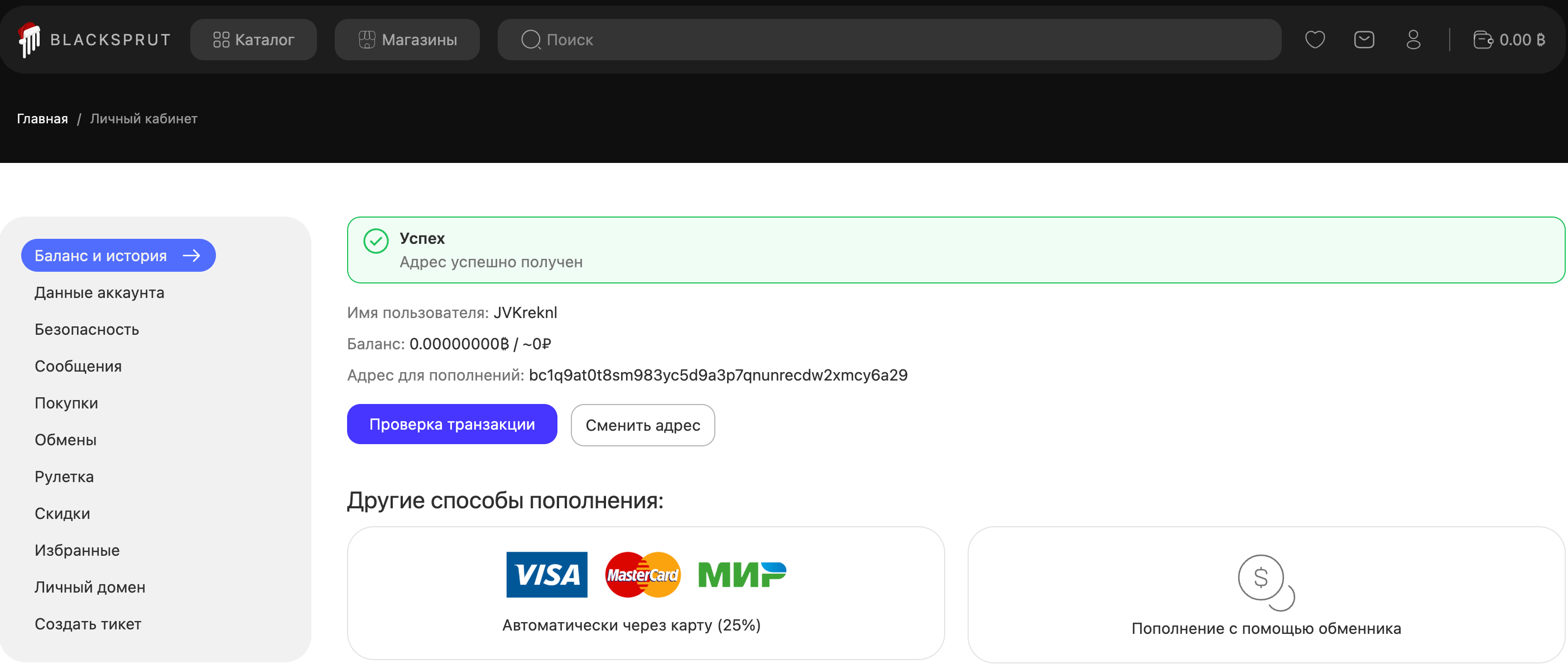Screen dimensions: 1568x664
Task: Click Проверка транзакции button
Action: point(451,424)
